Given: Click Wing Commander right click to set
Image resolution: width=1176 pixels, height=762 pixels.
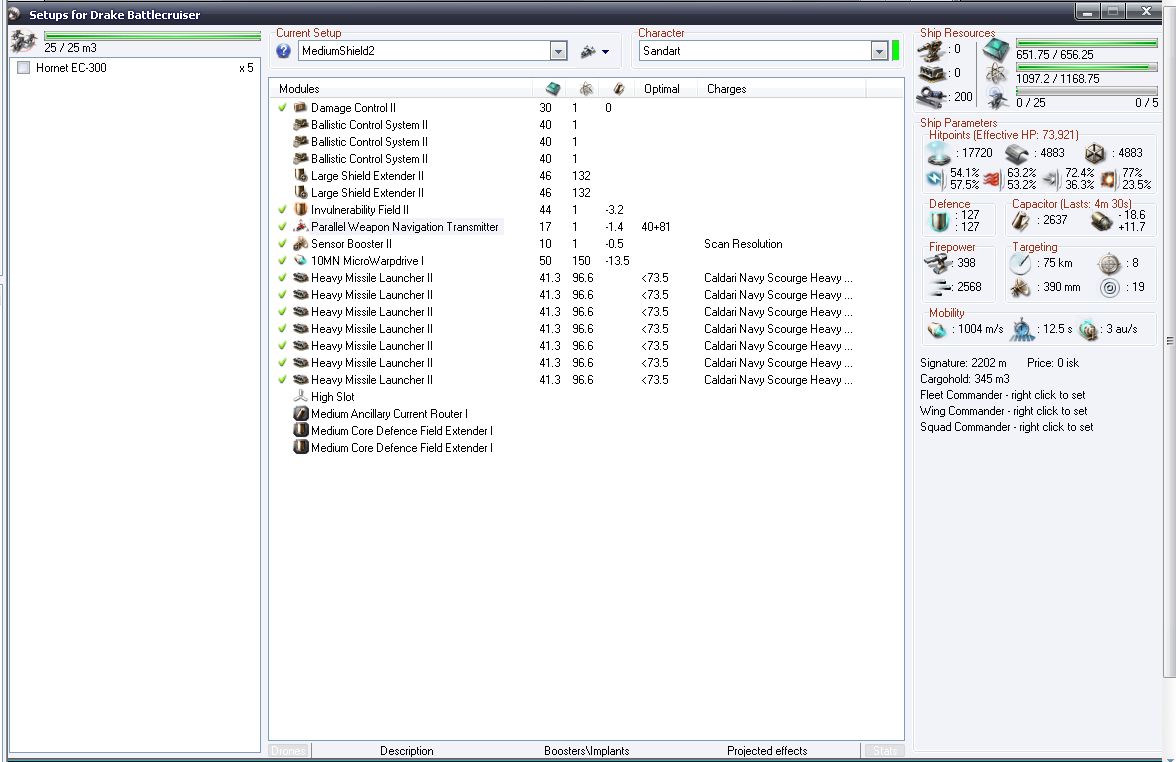Looking at the screenshot, I should [x=1004, y=411].
